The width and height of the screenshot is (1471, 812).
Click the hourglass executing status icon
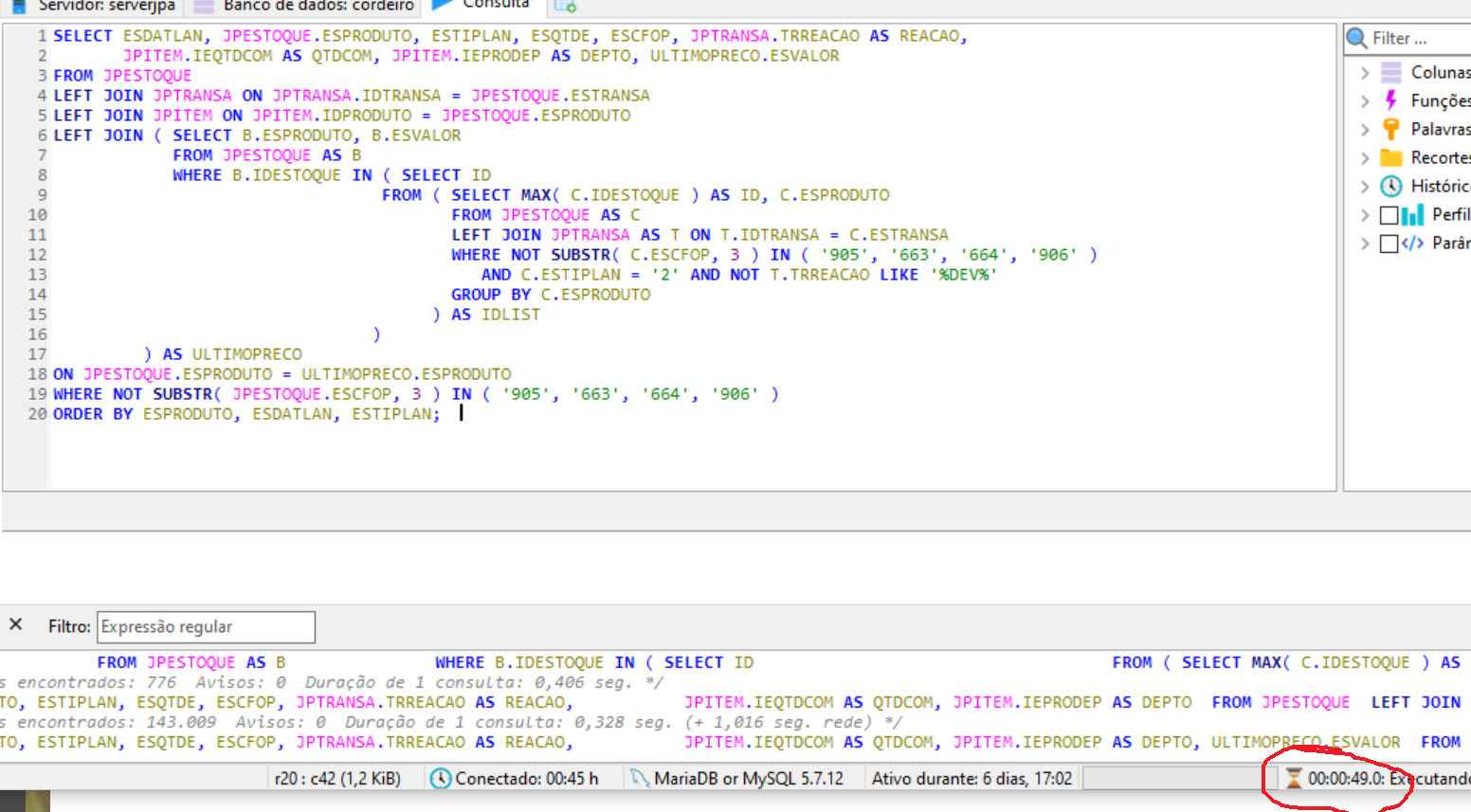[1293, 779]
